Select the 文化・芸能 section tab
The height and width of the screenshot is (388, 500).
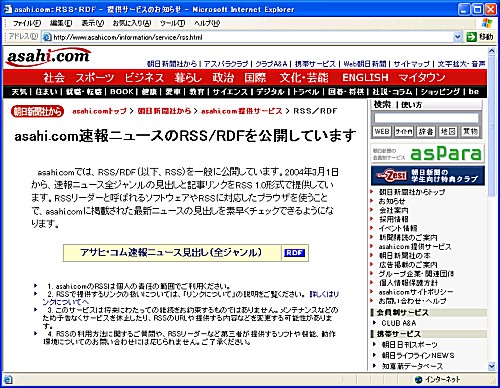click(x=304, y=78)
